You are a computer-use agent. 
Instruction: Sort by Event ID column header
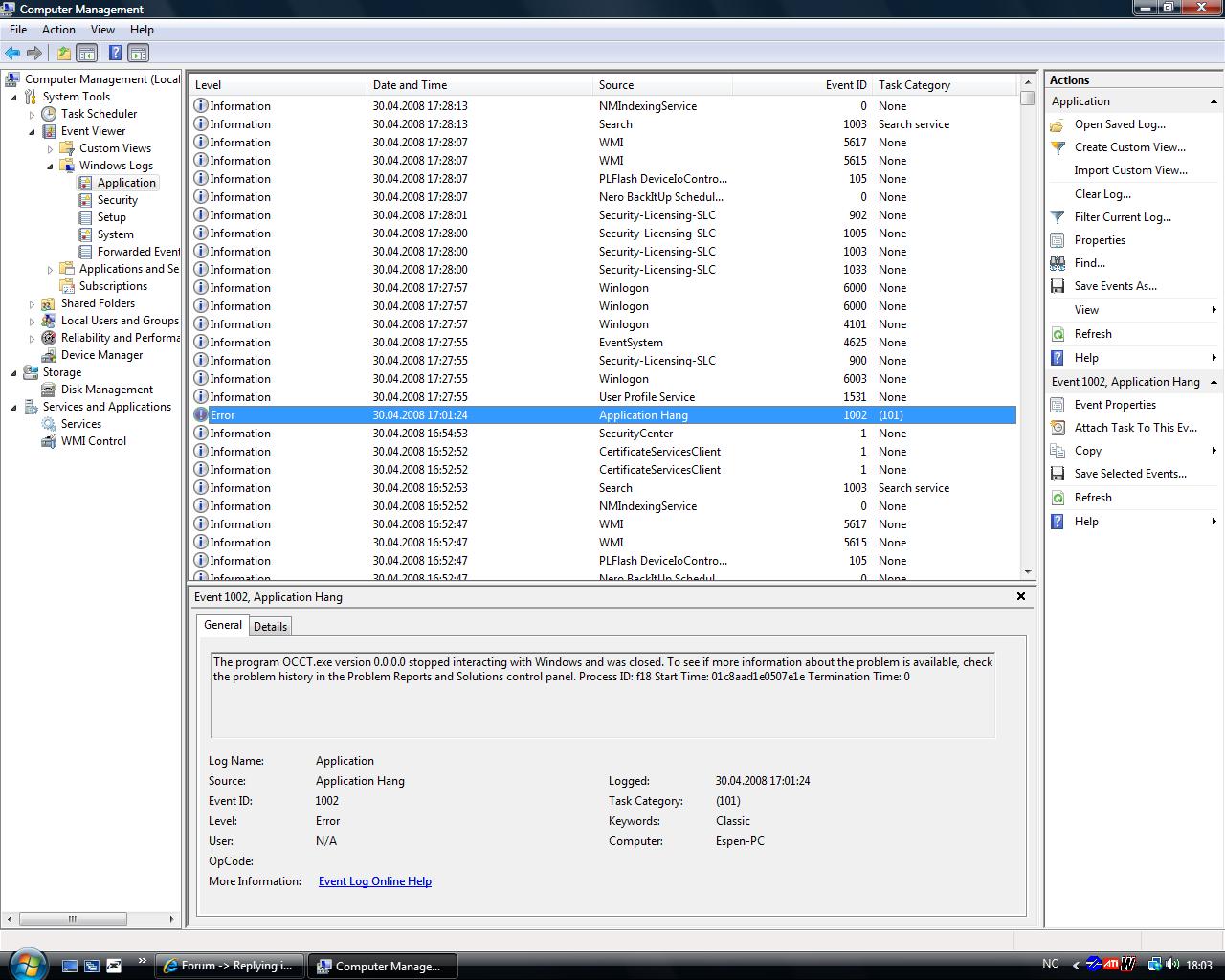coord(803,85)
